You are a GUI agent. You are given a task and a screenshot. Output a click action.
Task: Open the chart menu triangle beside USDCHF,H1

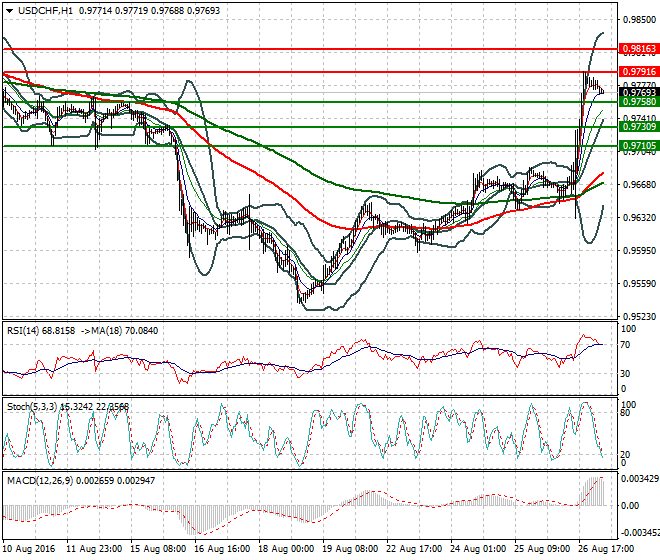click(x=10, y=11)
